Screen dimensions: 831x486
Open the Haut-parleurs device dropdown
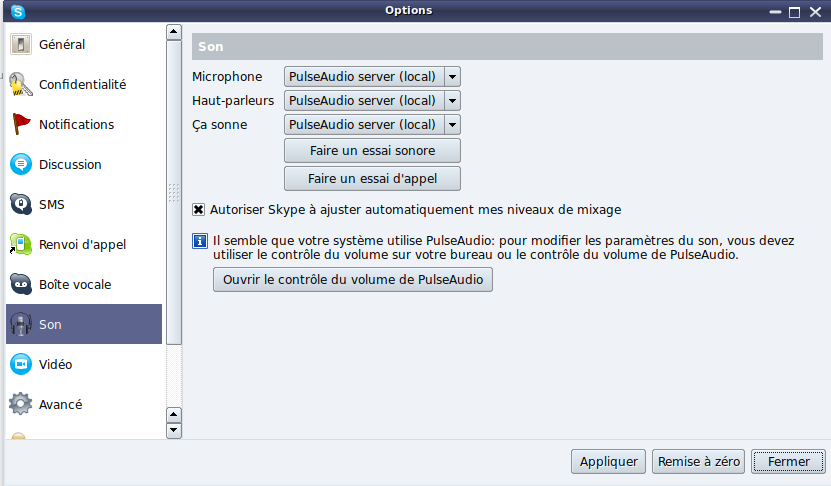tap(372, 101)
